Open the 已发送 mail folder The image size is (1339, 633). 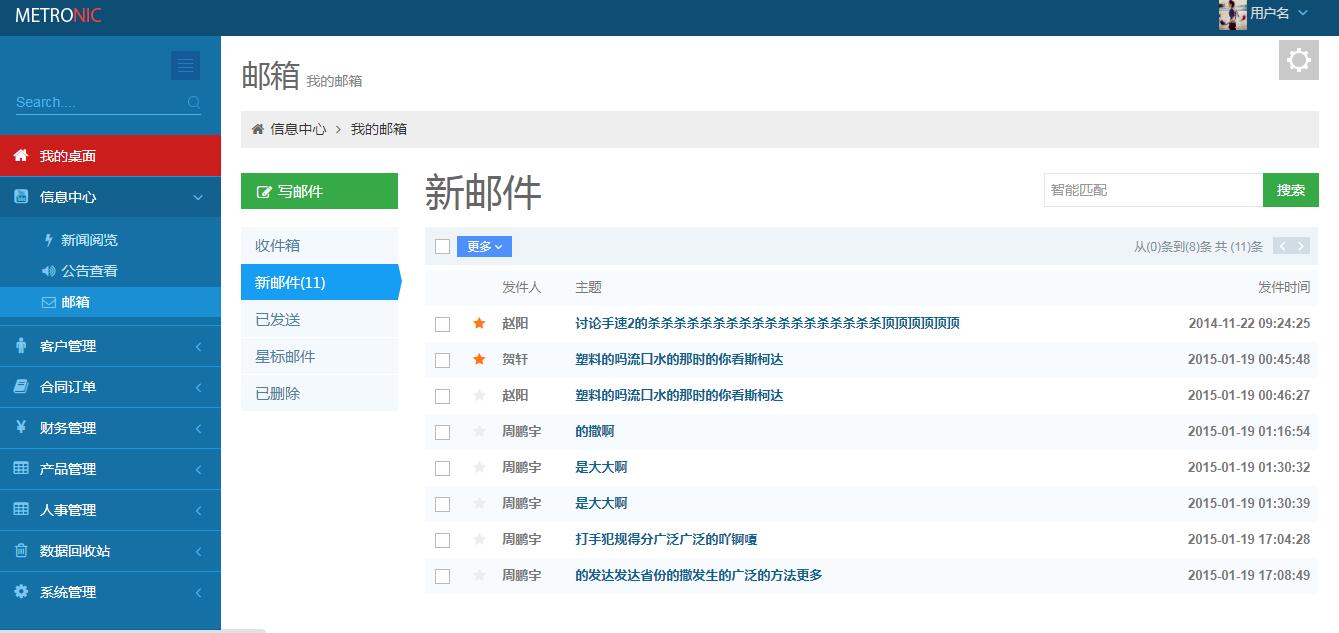click(278, 320)
